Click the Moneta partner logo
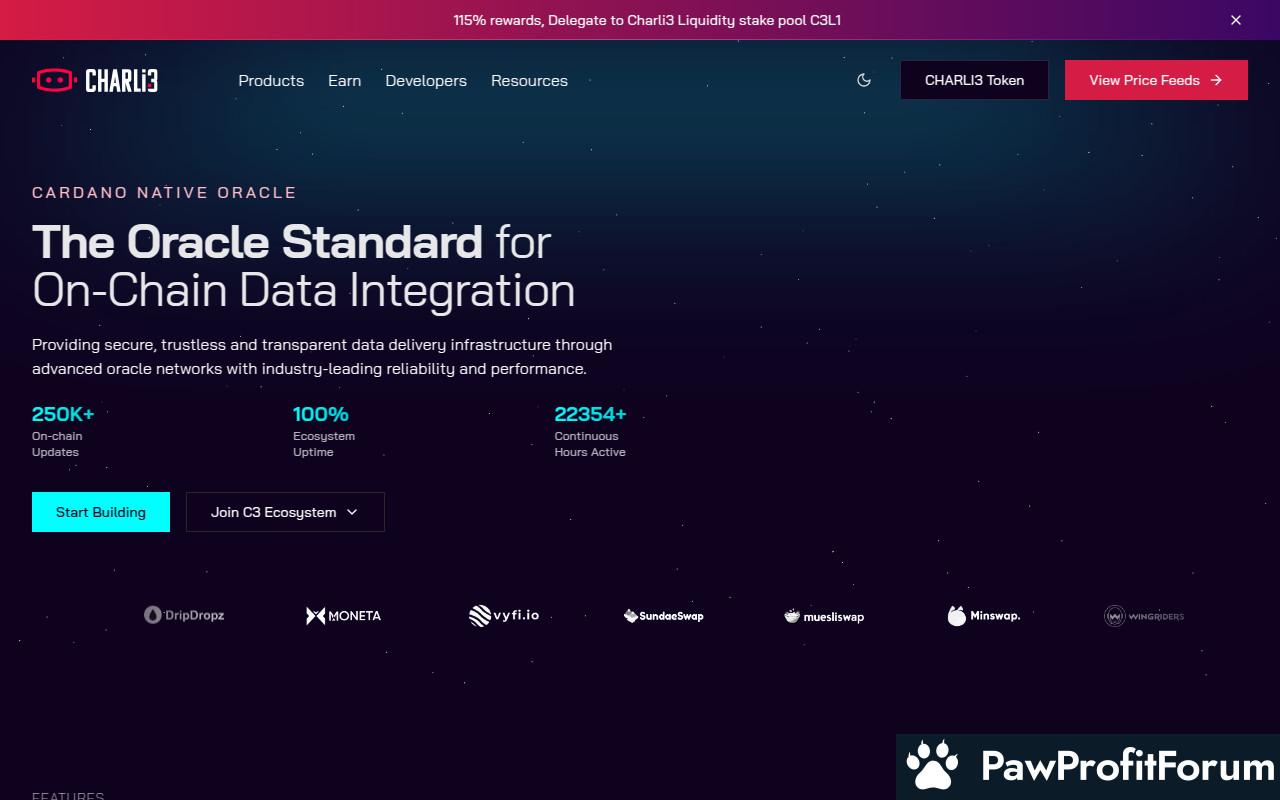Screen dimensions: 1280x800 (x=343, y=616)
